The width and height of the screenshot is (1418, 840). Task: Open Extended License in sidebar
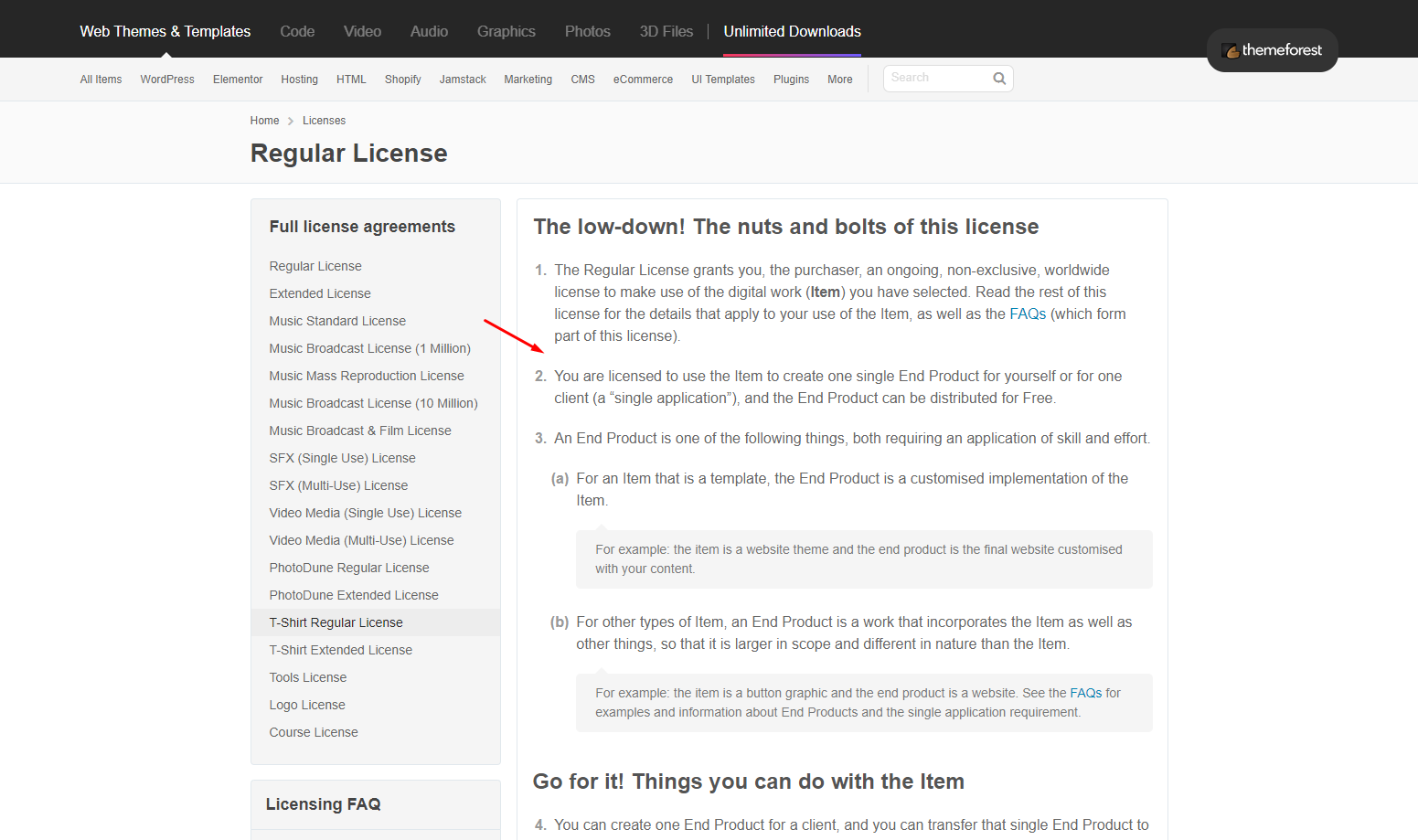(320, 293)
